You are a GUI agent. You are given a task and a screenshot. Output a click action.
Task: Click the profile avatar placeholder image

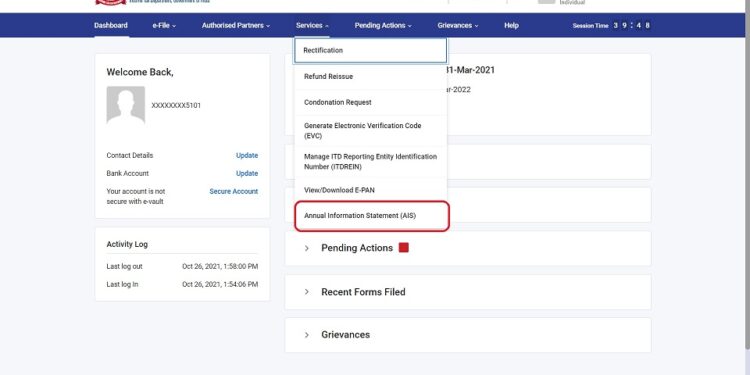click(x=126, y=106)
